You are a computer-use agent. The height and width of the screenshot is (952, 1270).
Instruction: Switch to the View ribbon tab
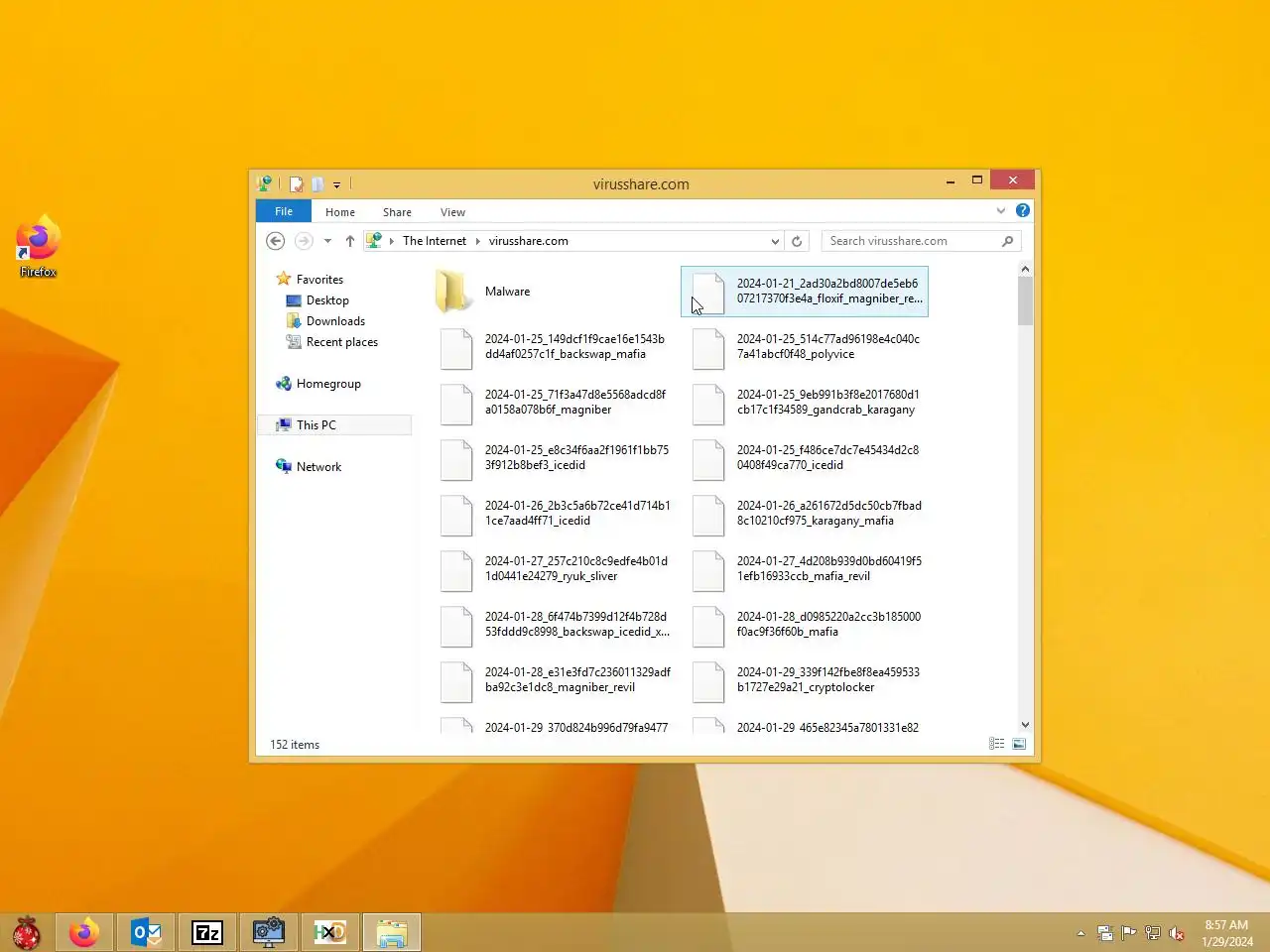pos(452,212)
